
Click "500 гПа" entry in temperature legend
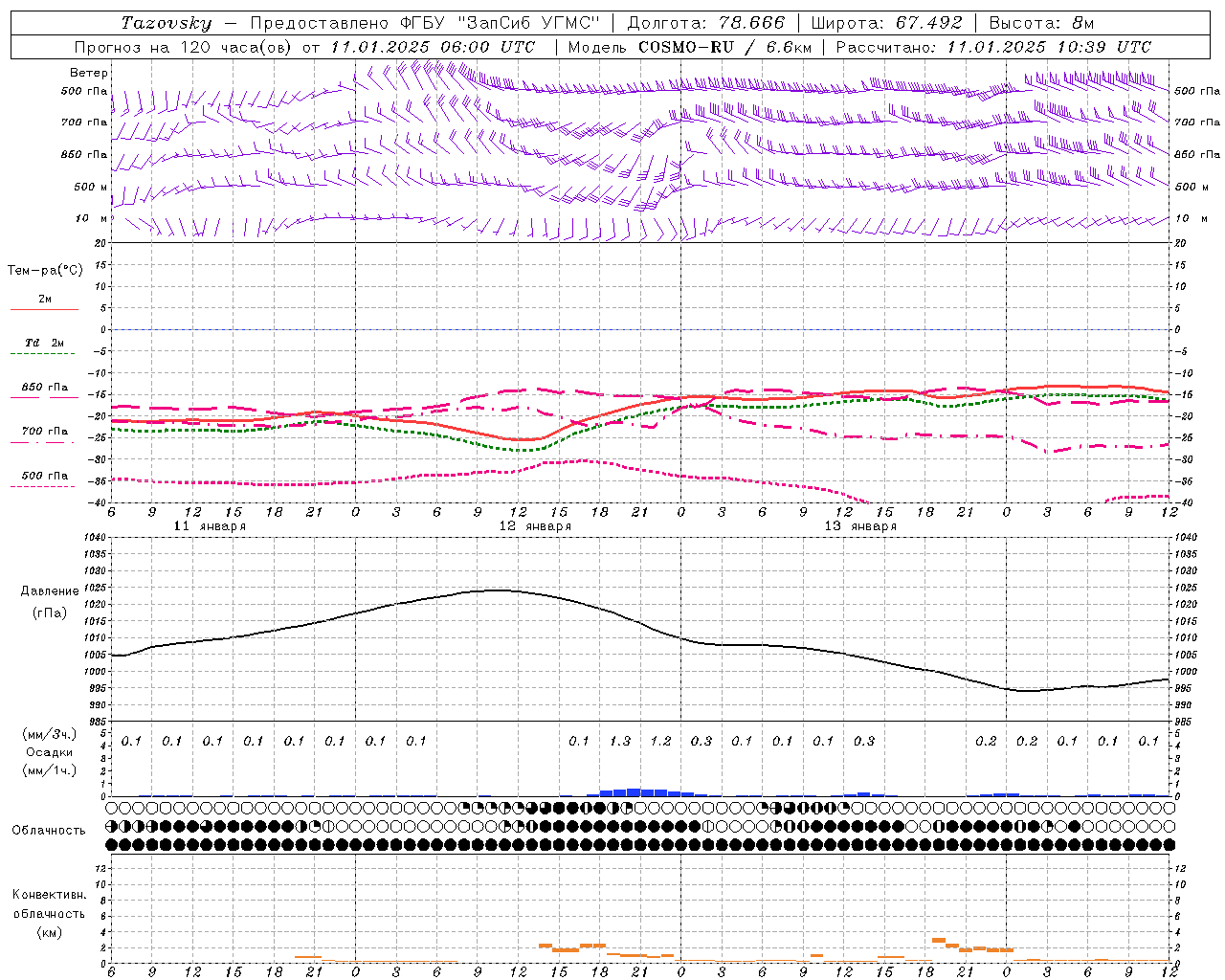coord(45,475)
